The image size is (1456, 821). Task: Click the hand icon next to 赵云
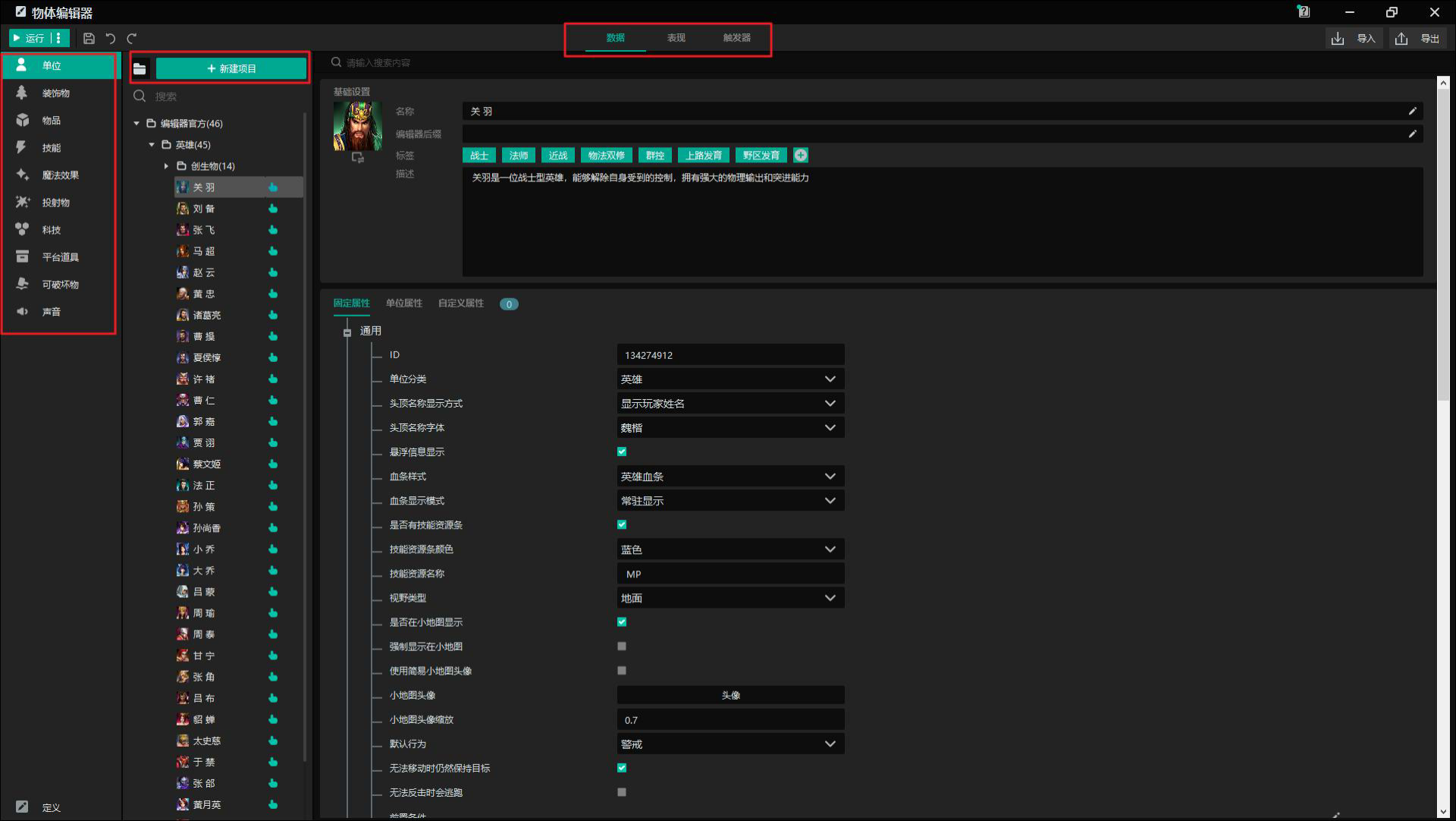click(273, 272)
